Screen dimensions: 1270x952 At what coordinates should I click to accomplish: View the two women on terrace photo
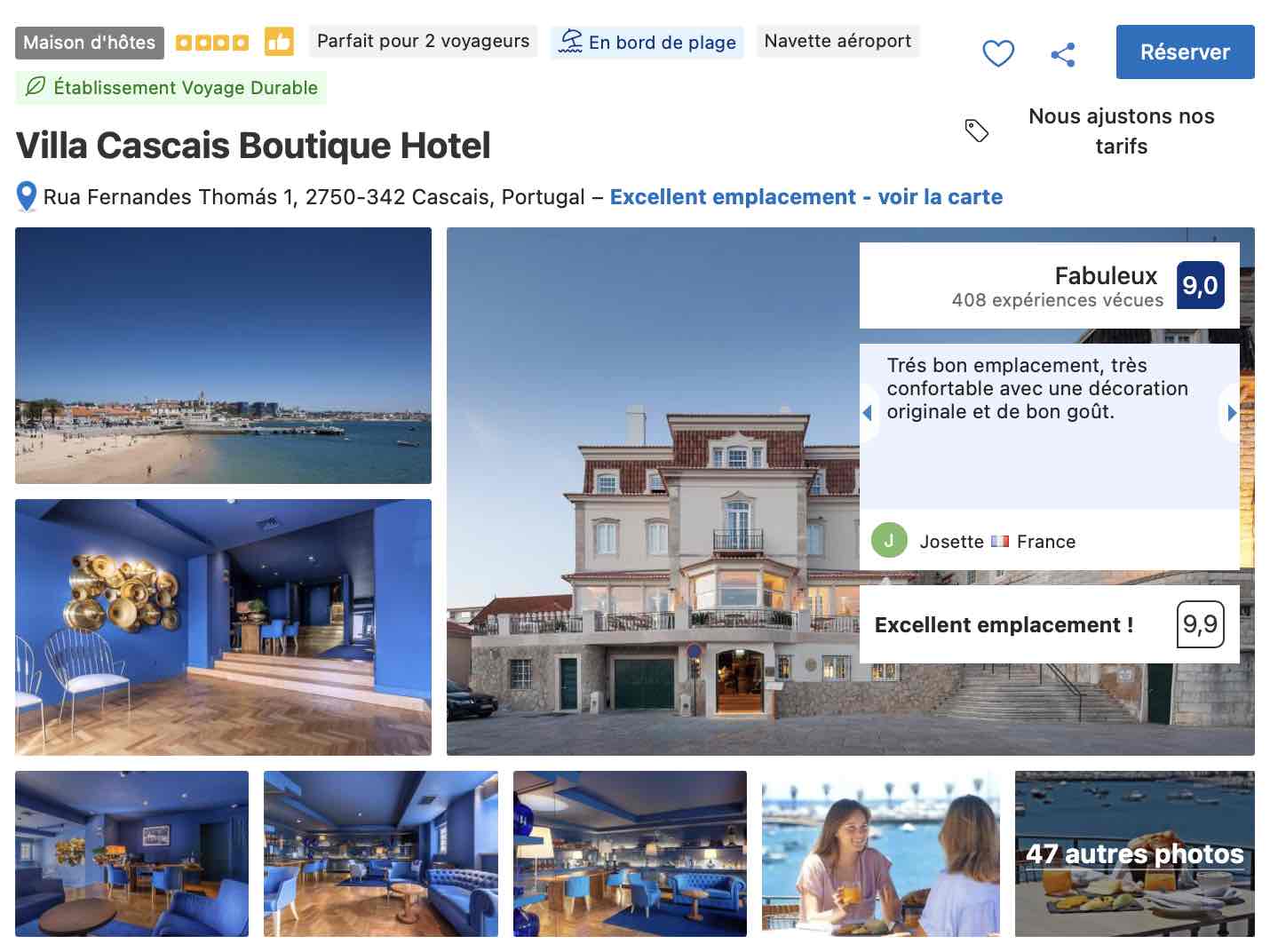(x=881, y=853)
